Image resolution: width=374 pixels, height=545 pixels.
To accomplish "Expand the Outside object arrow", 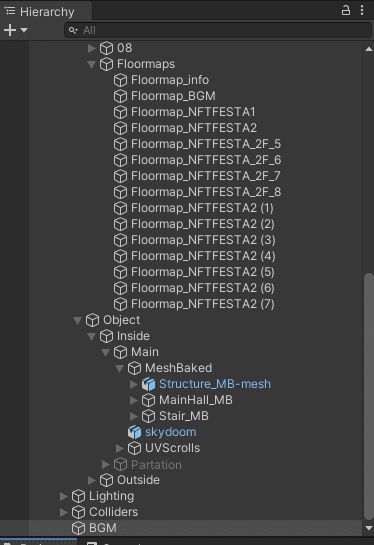I will (x=91, y=480).
